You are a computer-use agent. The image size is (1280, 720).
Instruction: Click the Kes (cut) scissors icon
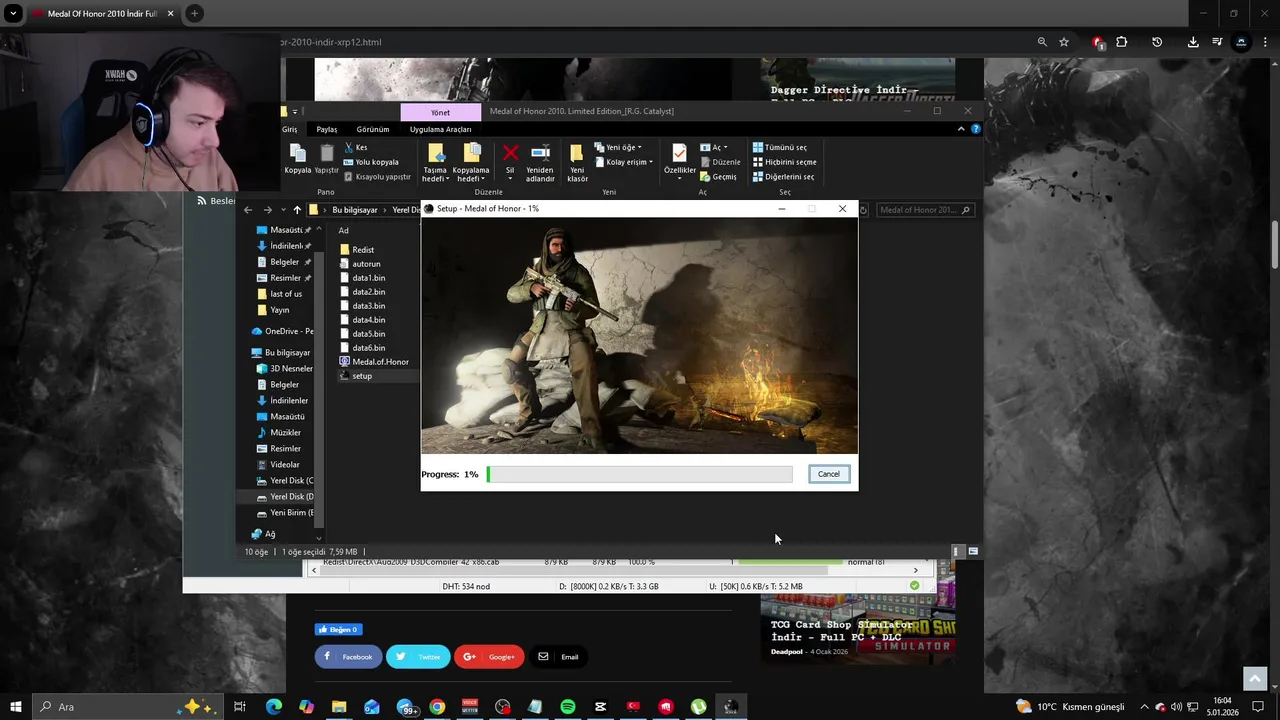point(348,147)
